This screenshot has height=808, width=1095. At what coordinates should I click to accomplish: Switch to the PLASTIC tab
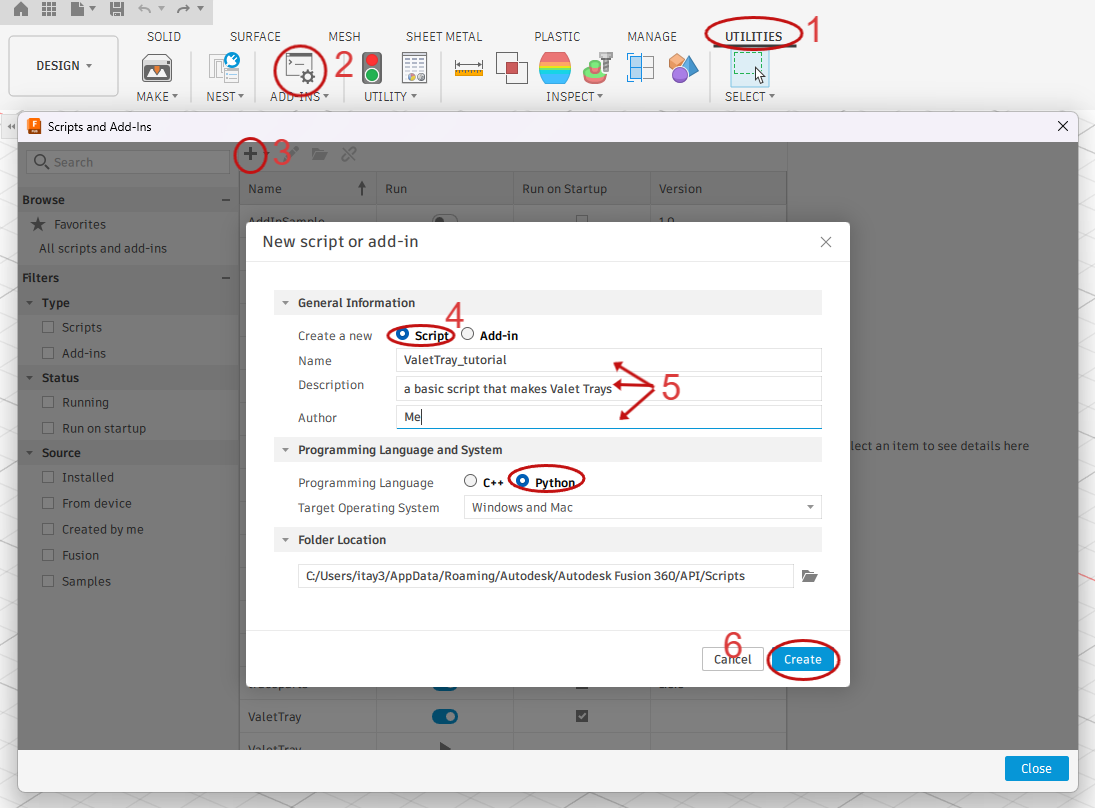[557, 36]
